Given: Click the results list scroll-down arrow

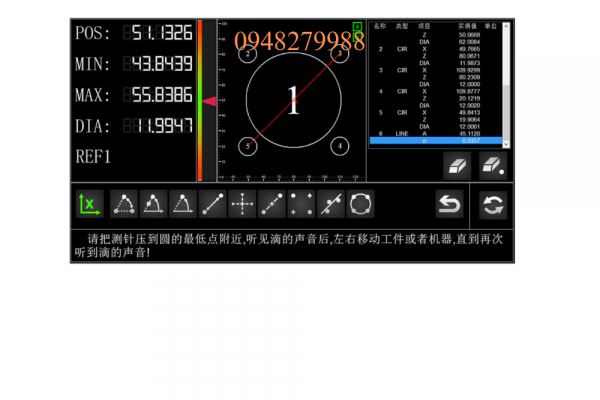Looking at the screenshot, I should [x=506, y=144].
